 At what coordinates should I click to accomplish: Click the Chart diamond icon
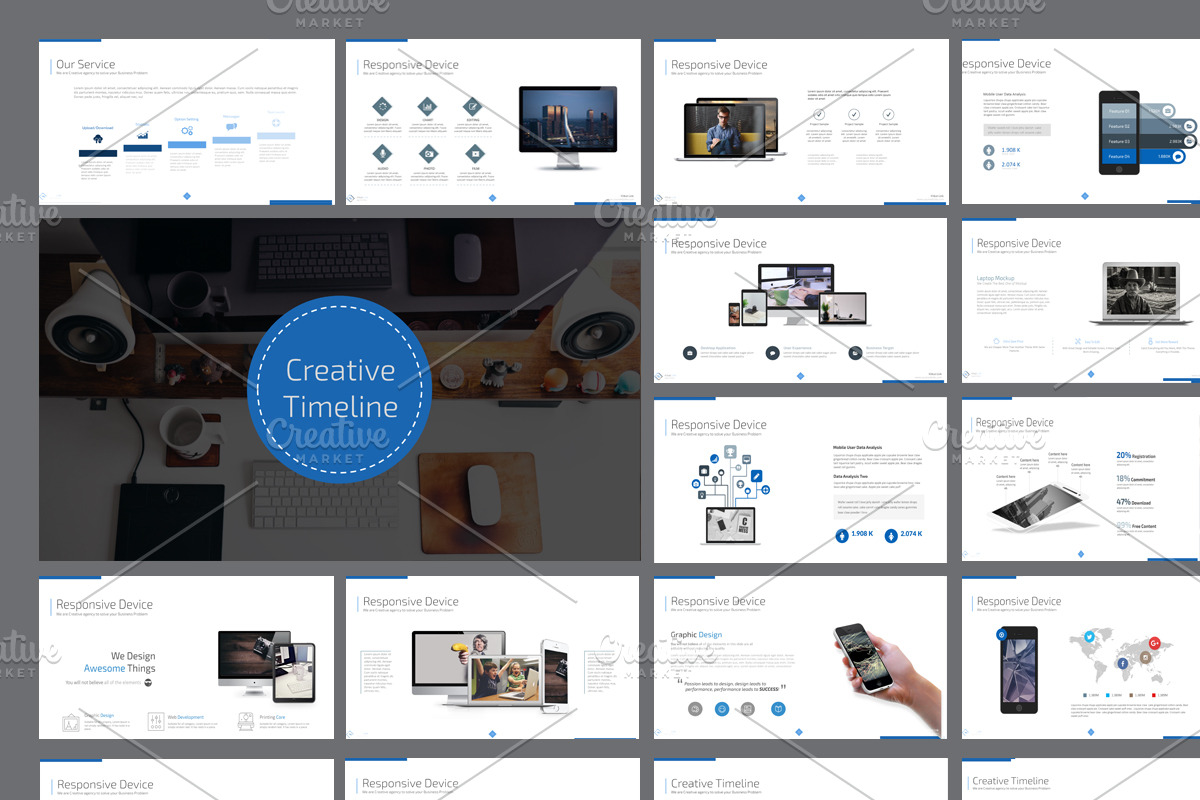click(427, 106)
